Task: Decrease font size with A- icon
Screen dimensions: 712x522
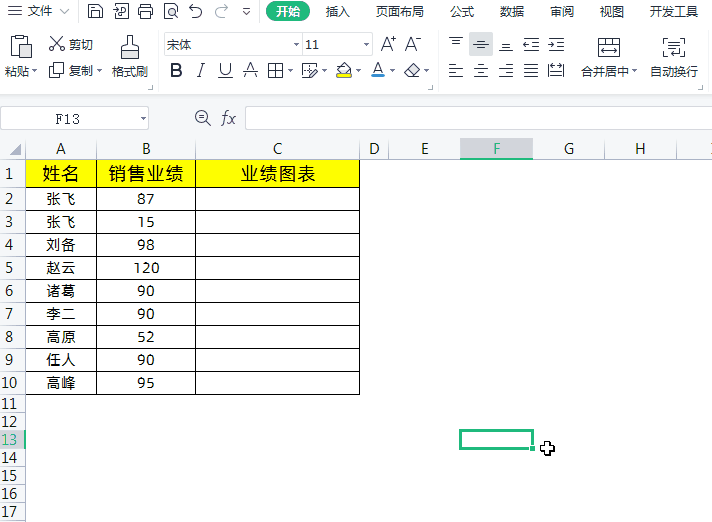Action: coord(413,44)
